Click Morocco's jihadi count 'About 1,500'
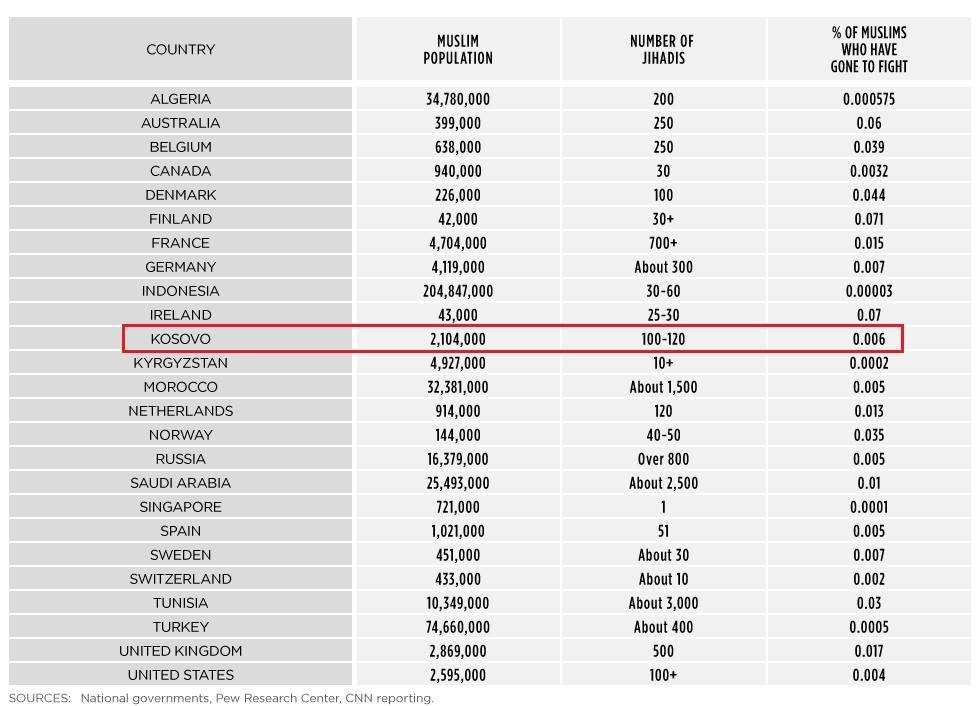 (663, 387)
